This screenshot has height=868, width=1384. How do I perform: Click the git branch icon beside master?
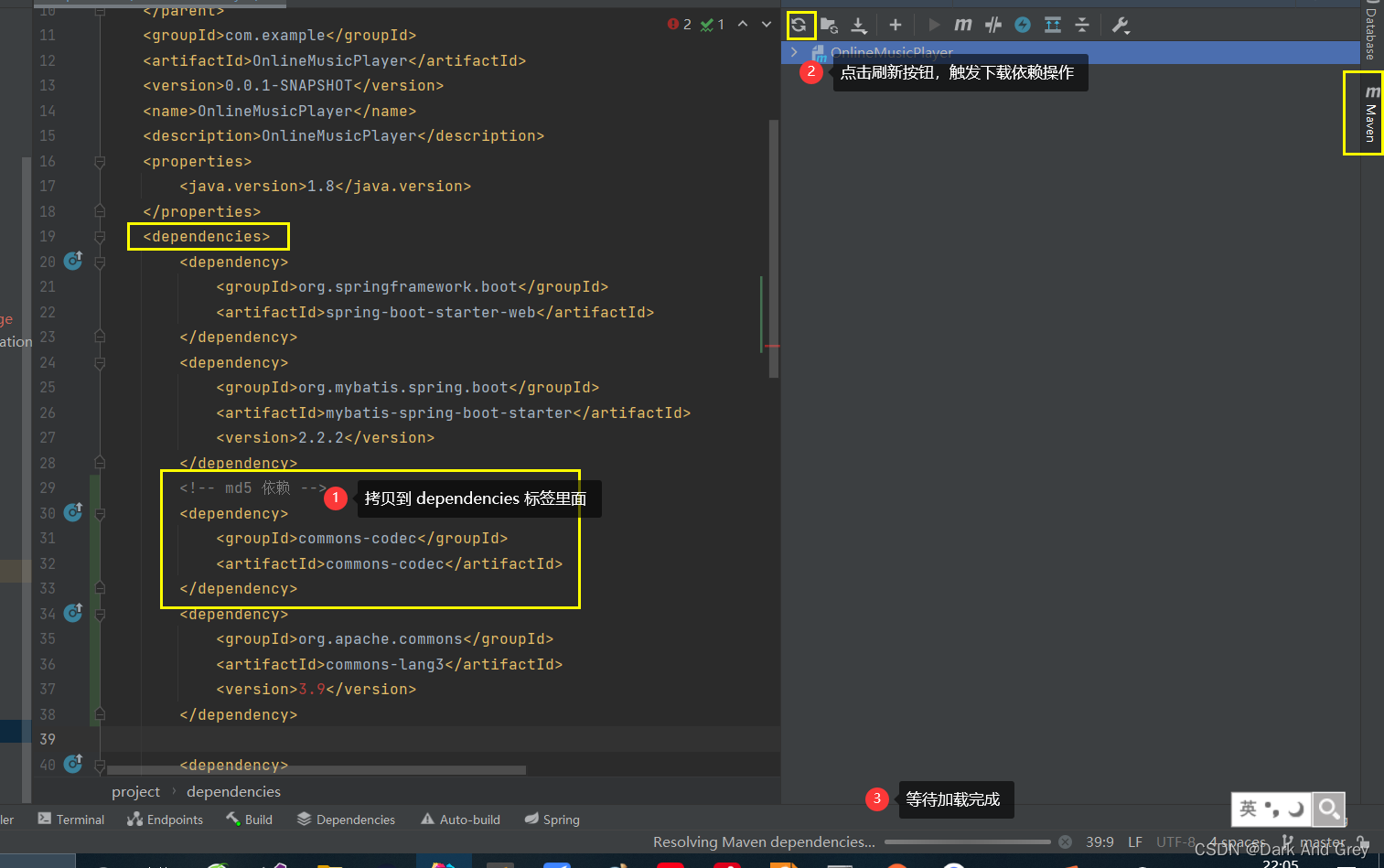click(x=1288, y=841)
